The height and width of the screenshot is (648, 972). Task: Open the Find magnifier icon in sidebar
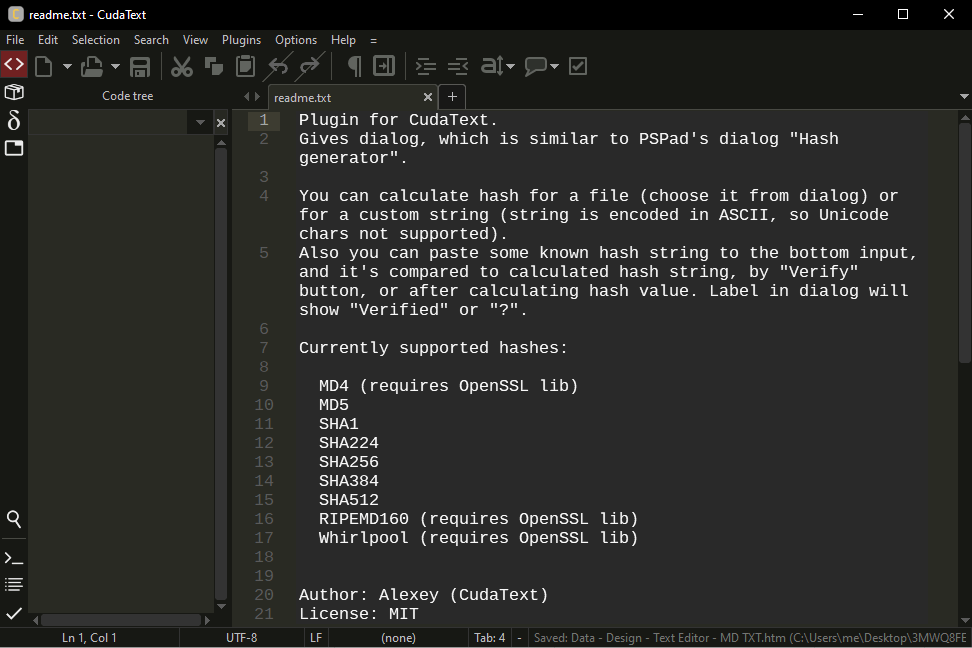(x=14, y=519)
